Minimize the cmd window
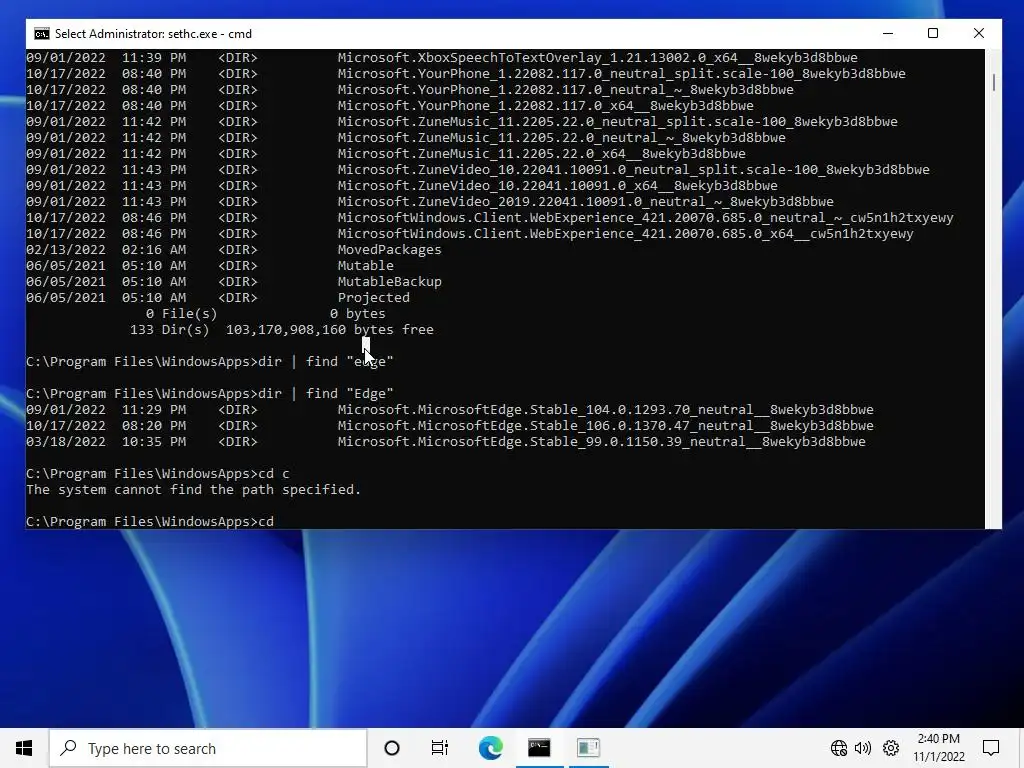 tap(888, 34)
